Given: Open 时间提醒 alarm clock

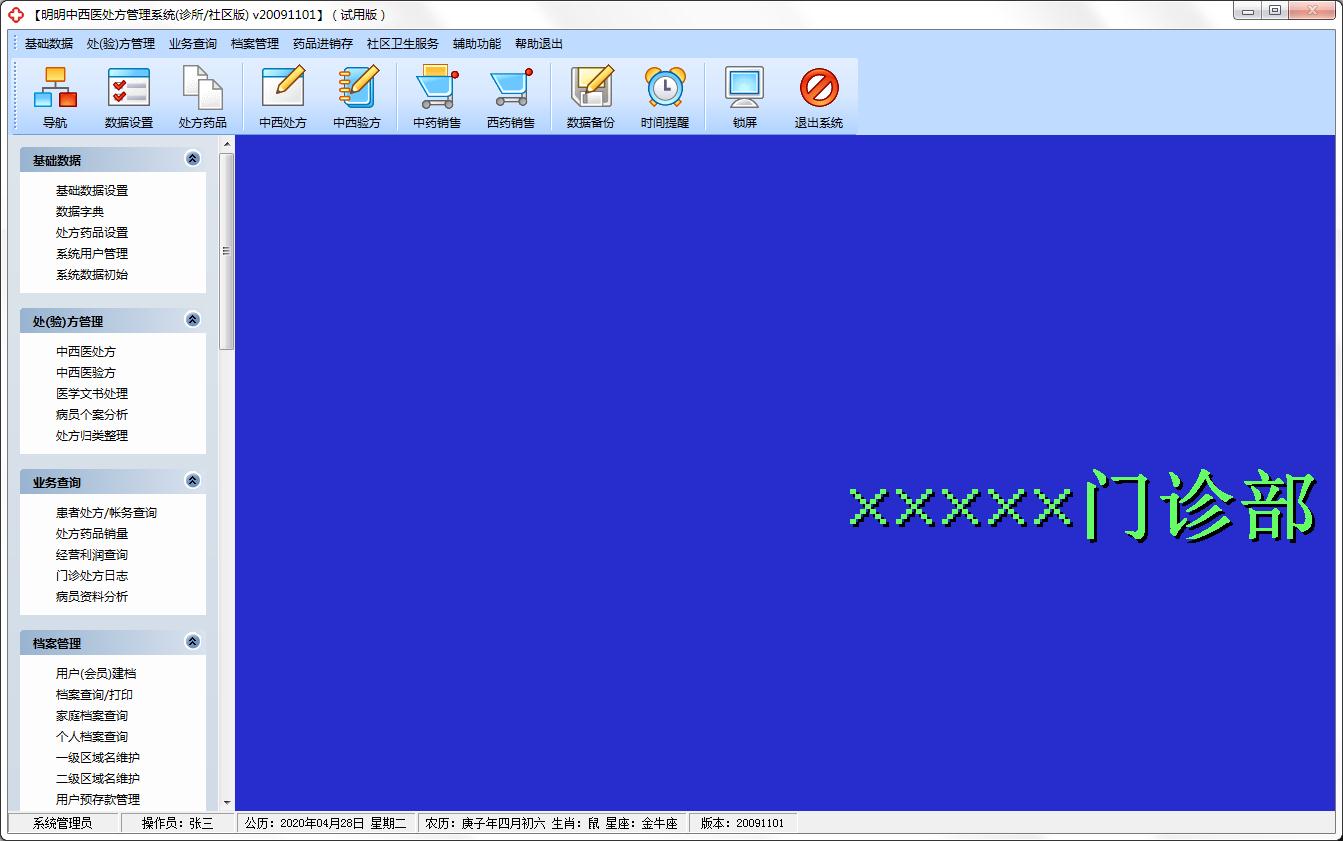Looking at the screenshot, I should click(x=665, y=97).
